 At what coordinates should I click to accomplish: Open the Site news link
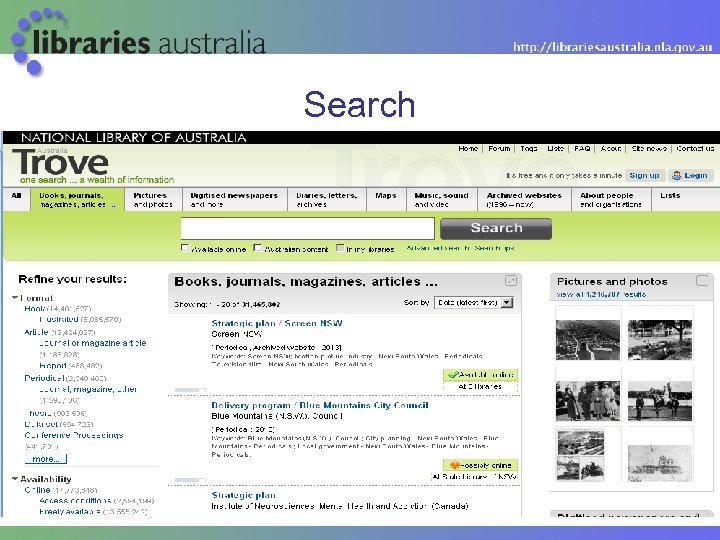[x=649, y=148]
